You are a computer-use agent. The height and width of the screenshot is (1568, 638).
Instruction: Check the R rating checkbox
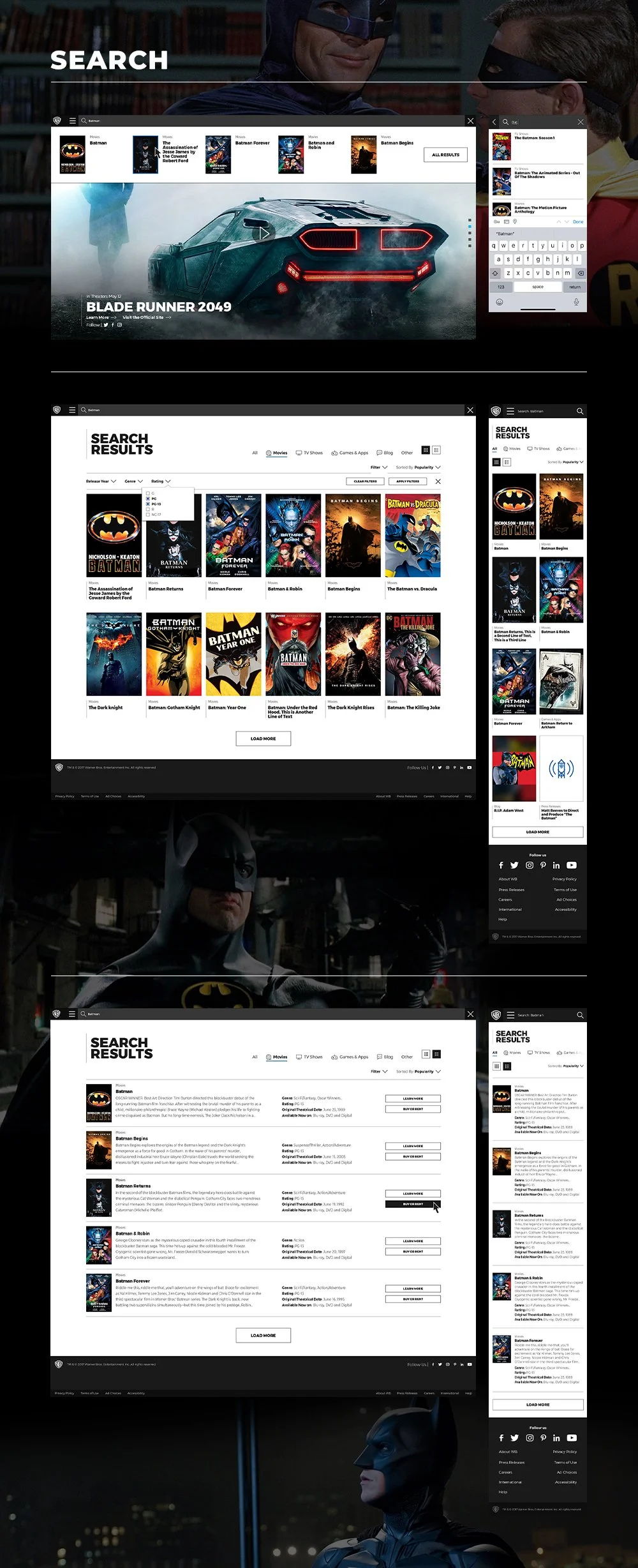click(148, 509)
